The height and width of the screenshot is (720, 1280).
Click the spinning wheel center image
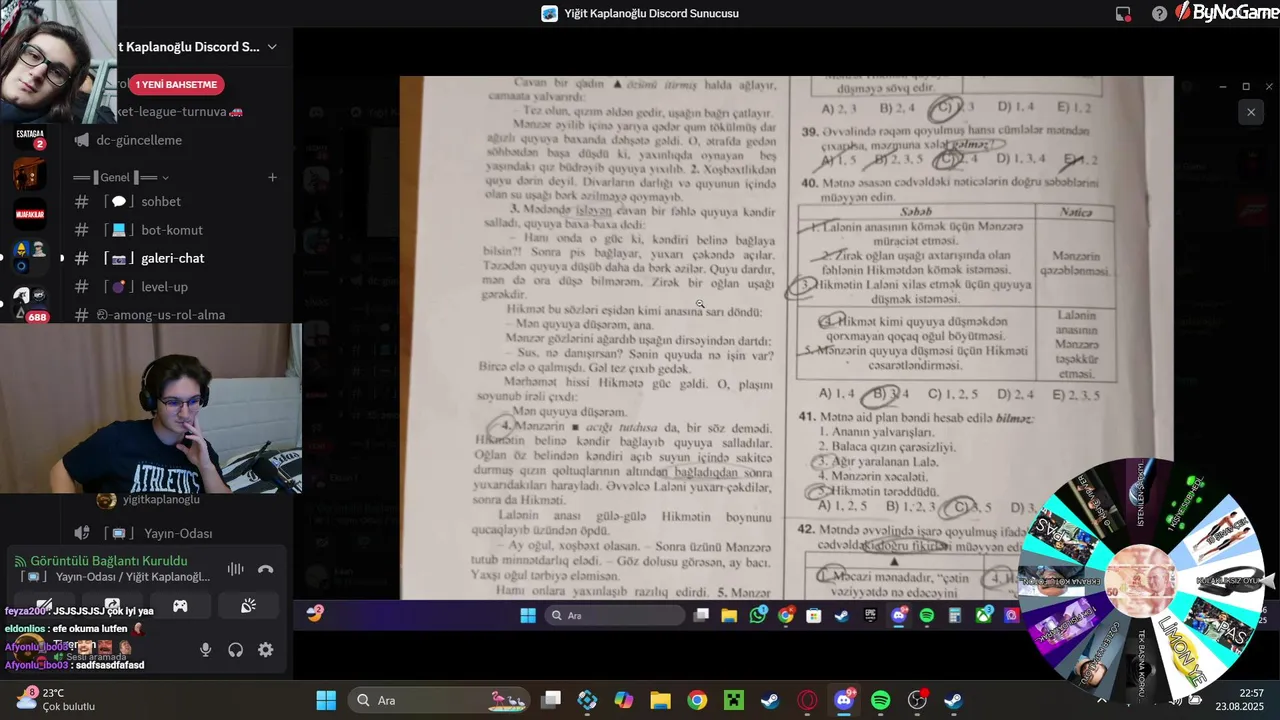click(1142, 582)
